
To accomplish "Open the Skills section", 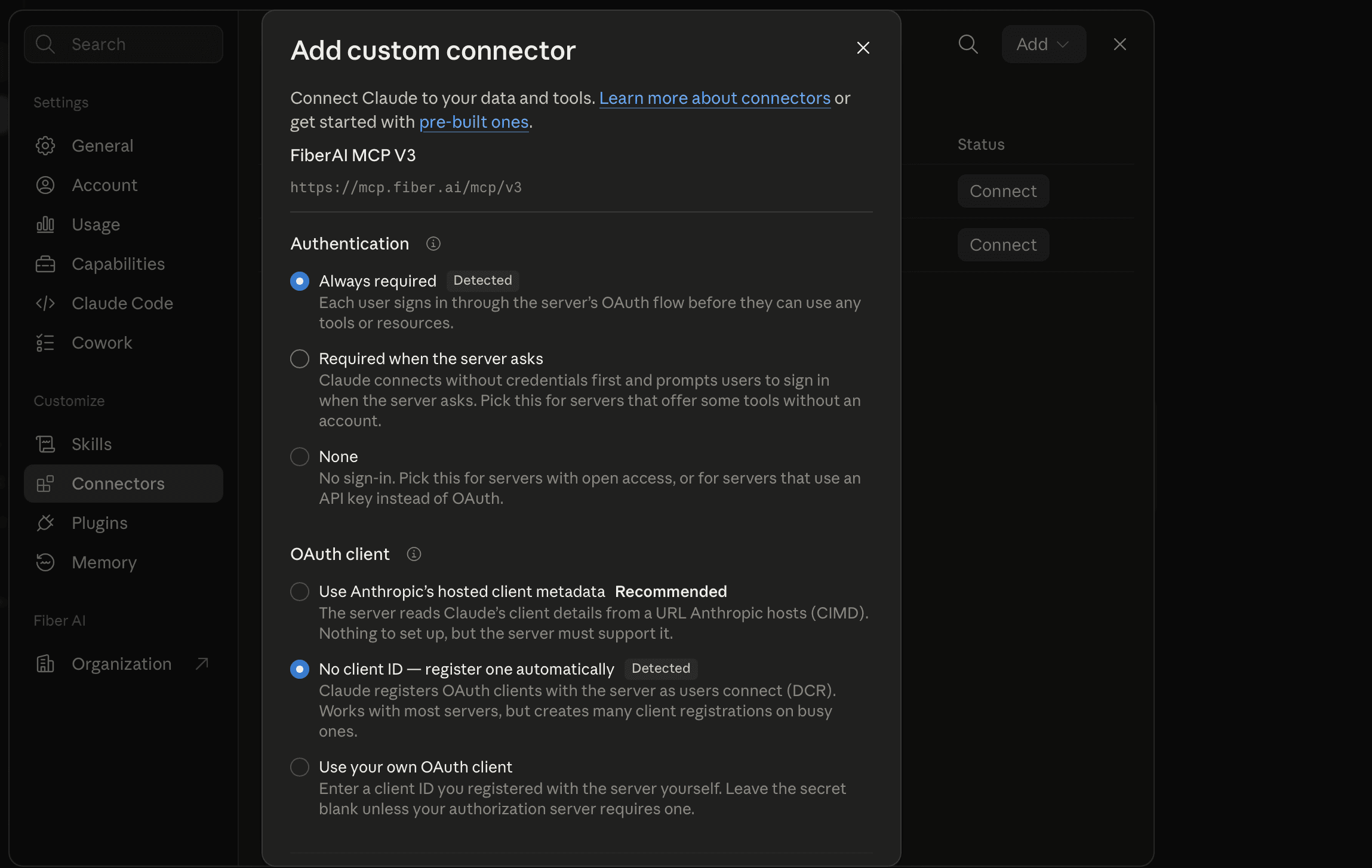I will [x=124, y=444].
